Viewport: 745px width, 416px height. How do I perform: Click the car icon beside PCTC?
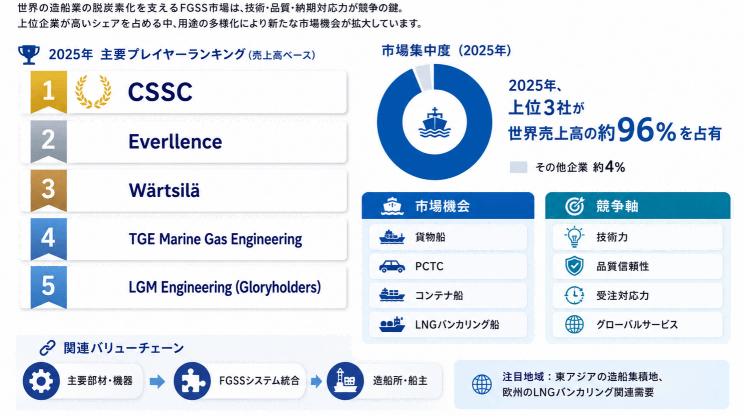pyautogui.click(x=392, y=266)
